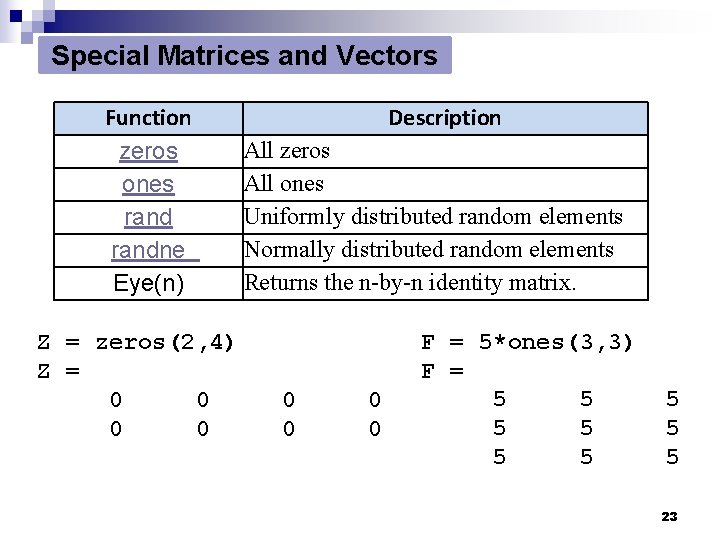The image size is (720, 540).
Task: Open the ones function link
Action: click(148, 184)
